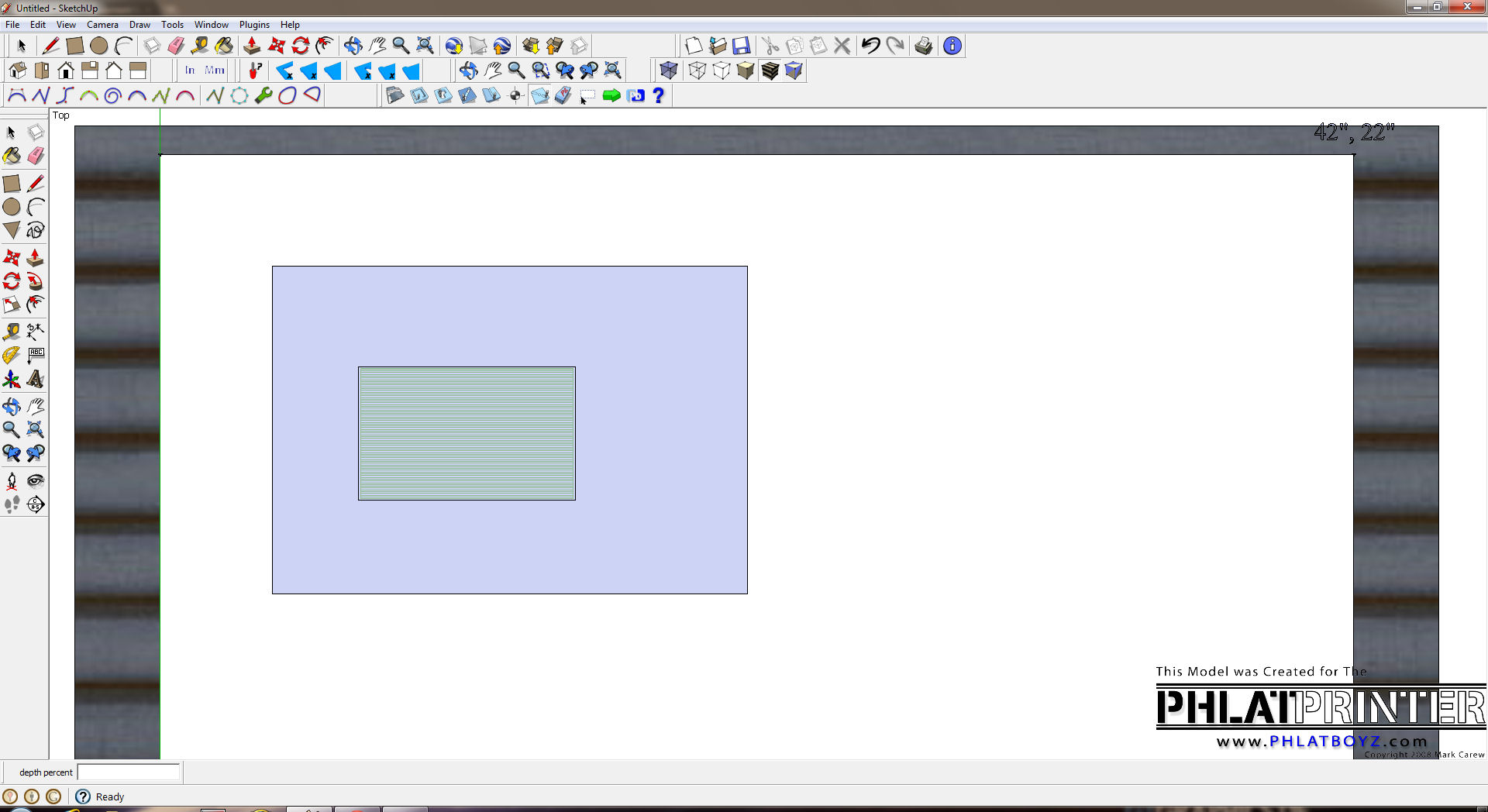
Task: Select the Follow Me tool
Action: click(35, 281)
